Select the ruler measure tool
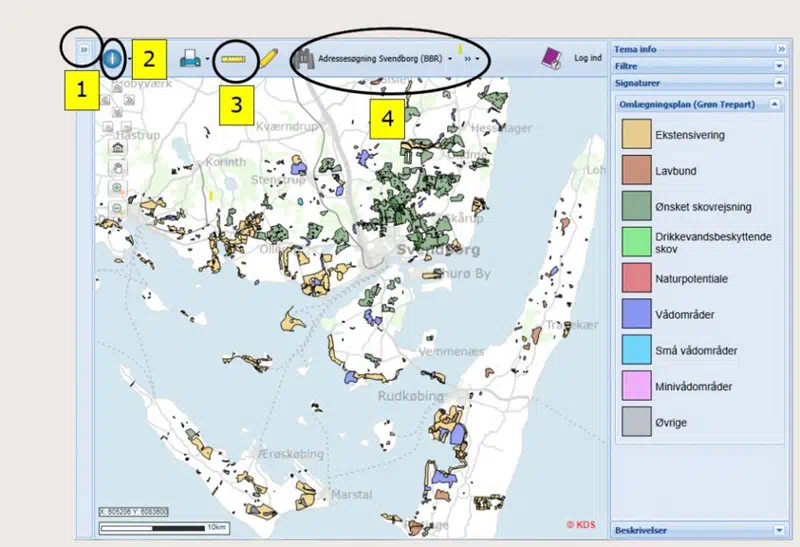Viewport: 800px width, 547px height. [236, 58]
